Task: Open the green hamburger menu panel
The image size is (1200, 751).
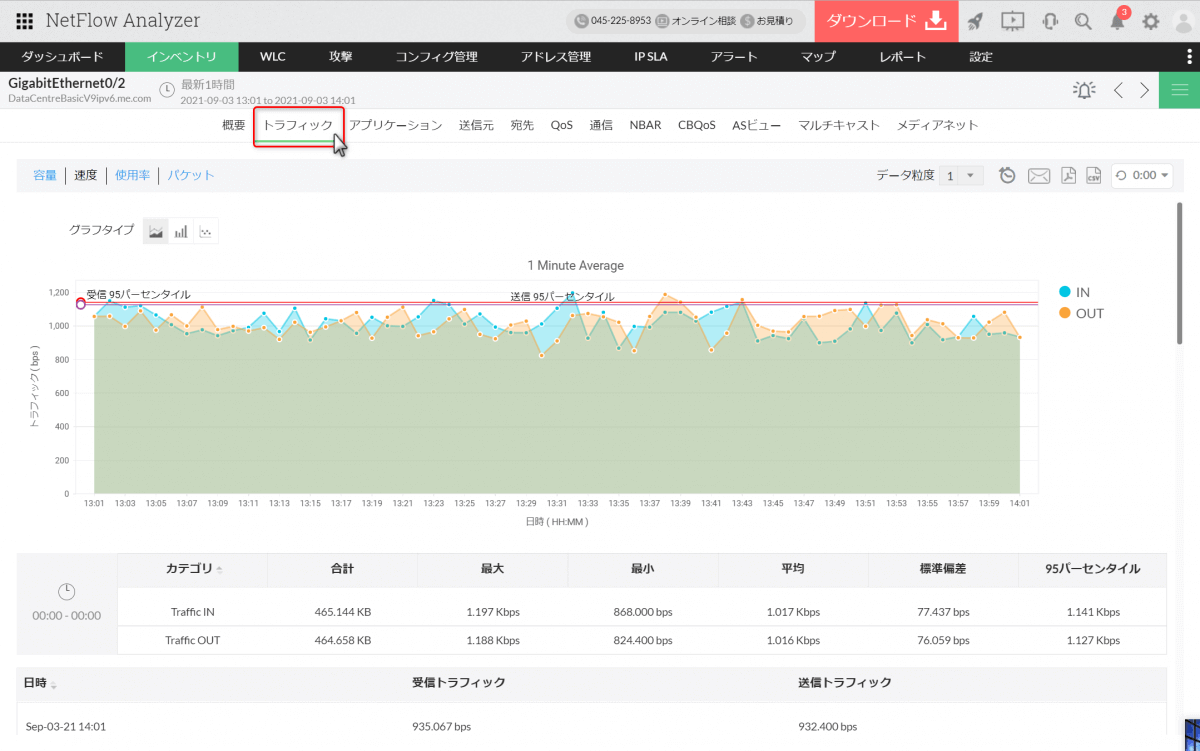Action: pos(1179,90)
